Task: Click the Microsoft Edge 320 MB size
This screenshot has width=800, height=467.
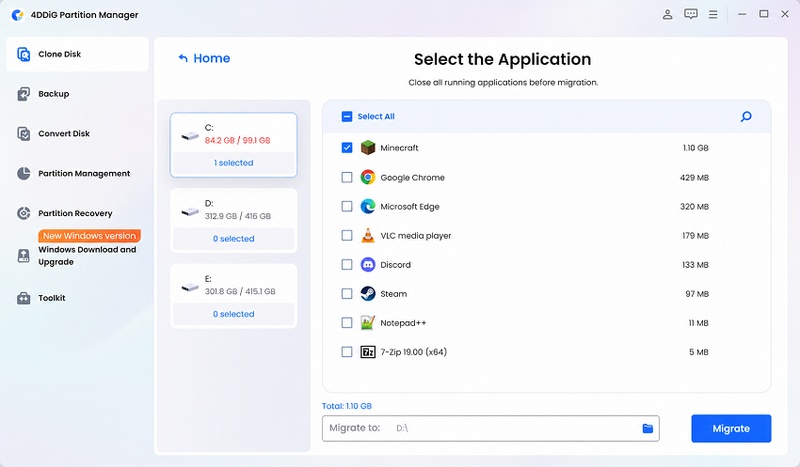Action: (x=694, y=207)
